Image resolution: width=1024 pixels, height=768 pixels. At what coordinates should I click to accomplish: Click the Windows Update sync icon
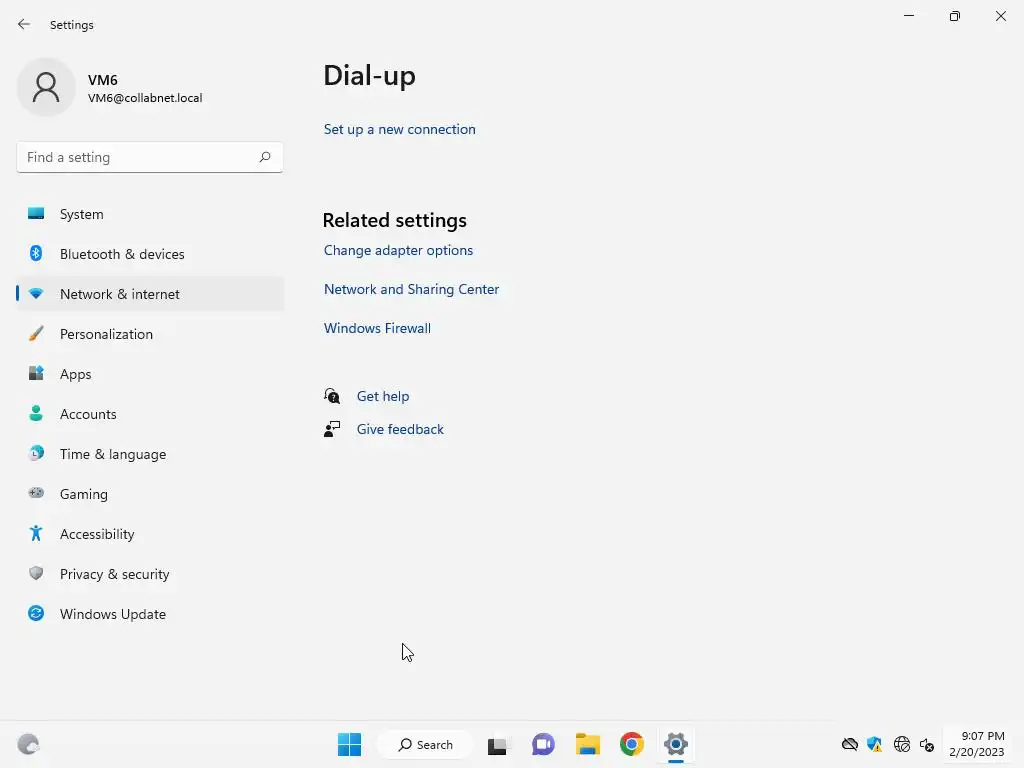click(x=36, y=613)
